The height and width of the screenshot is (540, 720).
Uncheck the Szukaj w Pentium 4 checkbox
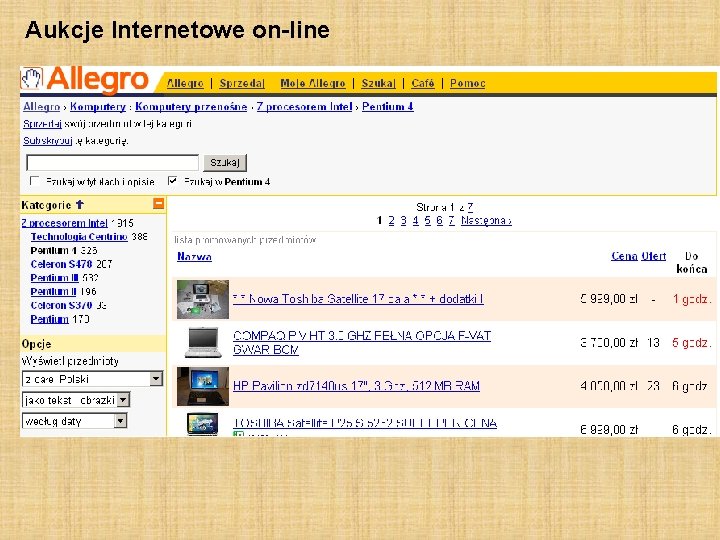tap(172, 181)
